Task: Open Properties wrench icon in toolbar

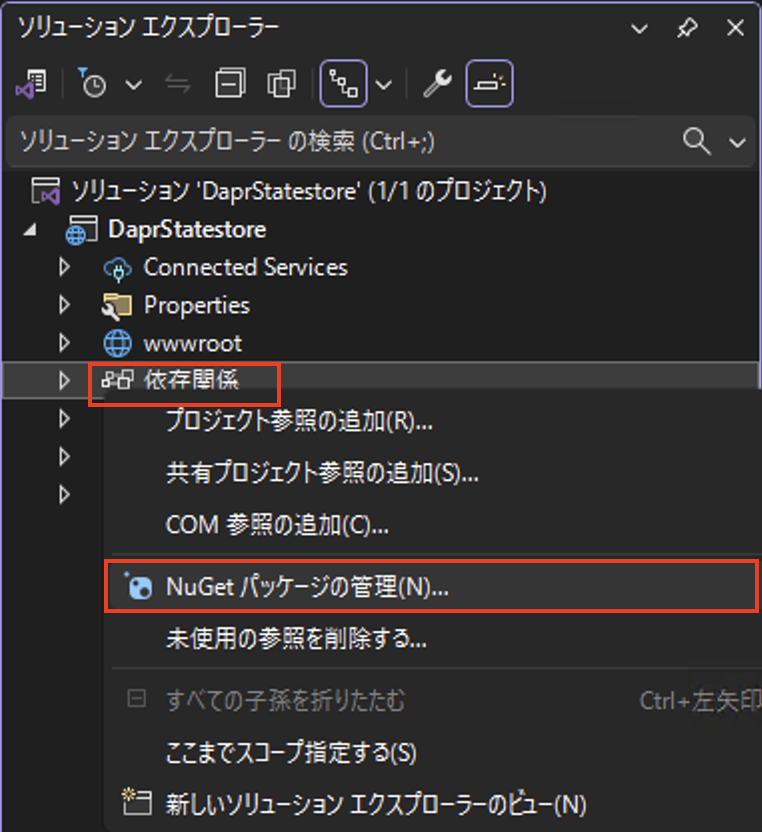Action: pos(437,83)
